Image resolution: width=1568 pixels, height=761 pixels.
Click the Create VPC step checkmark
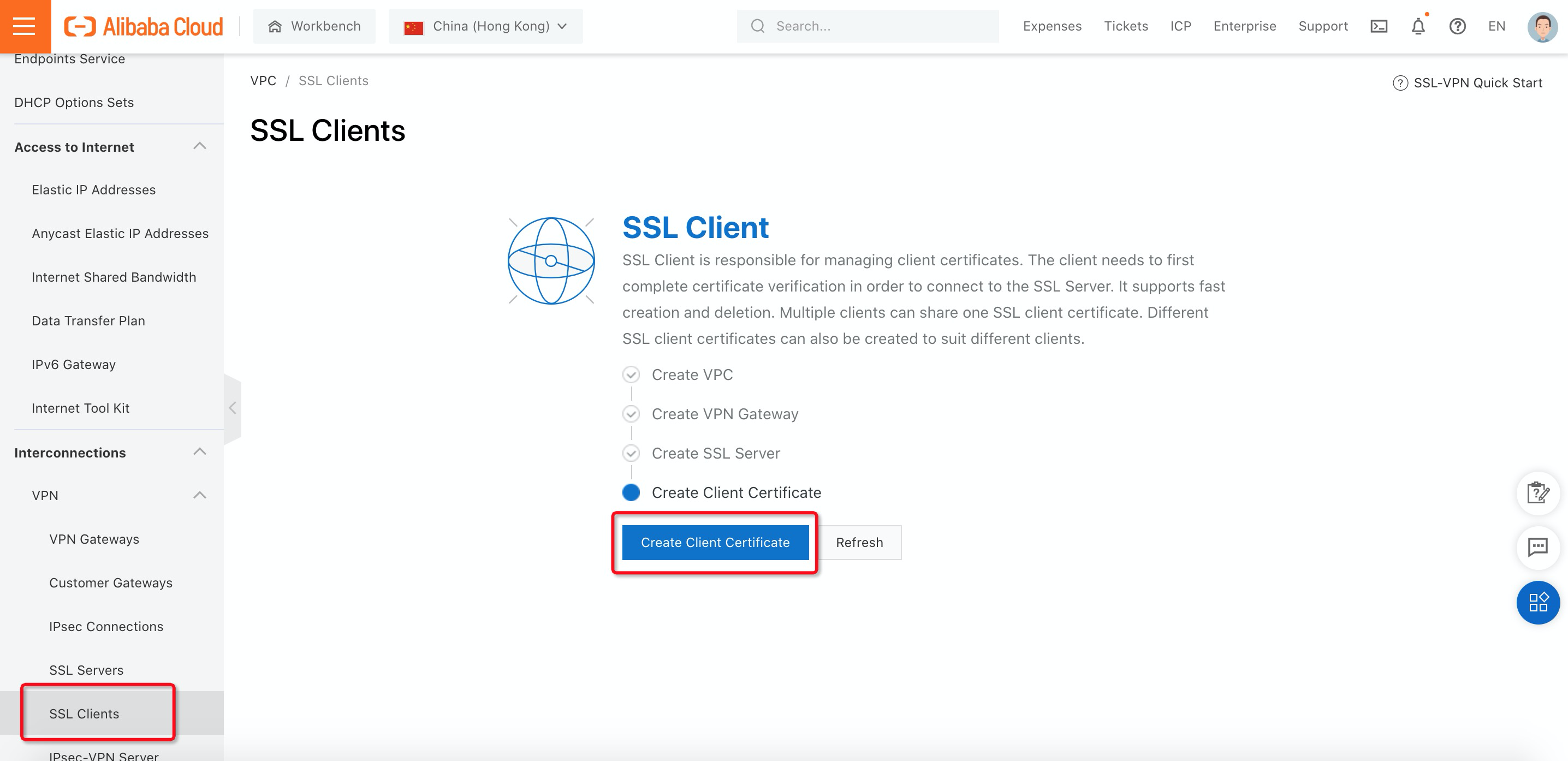(631, 374)
